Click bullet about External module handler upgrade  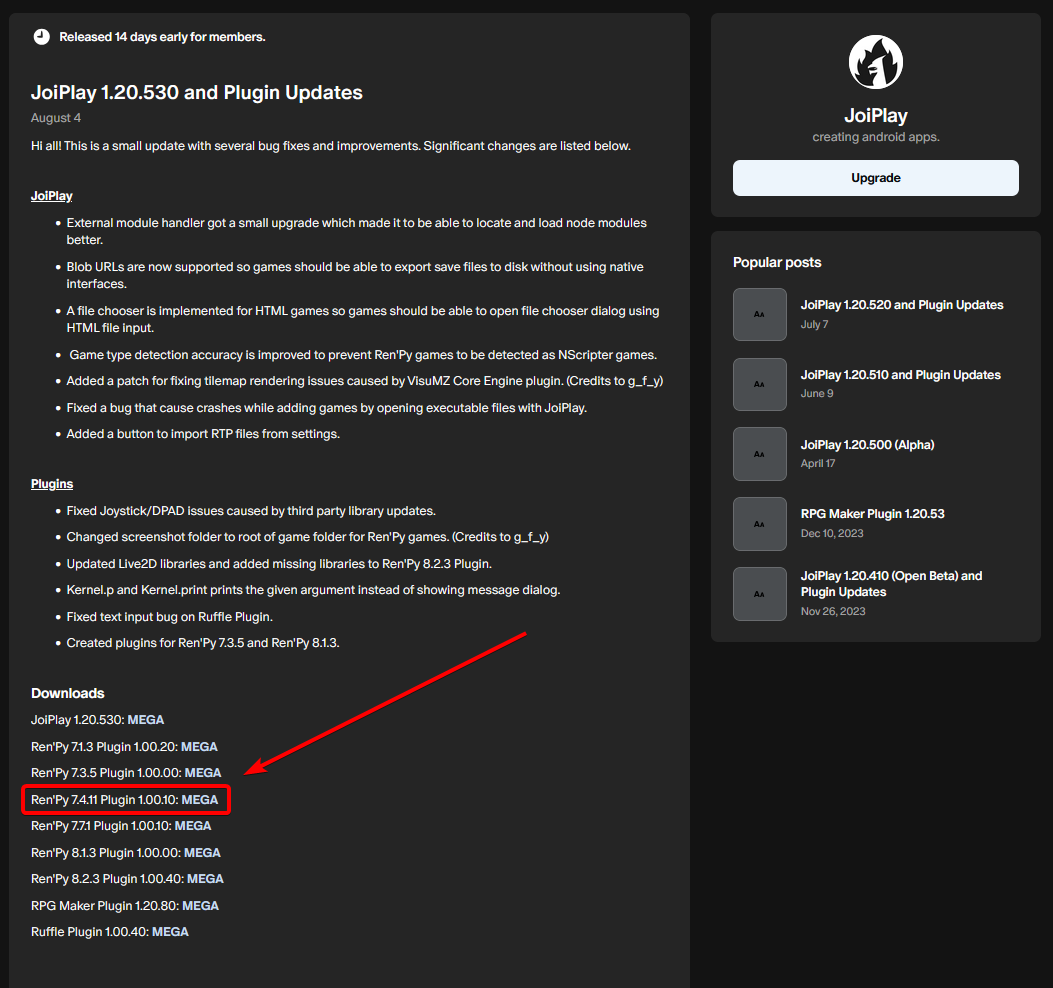(356, 232)
